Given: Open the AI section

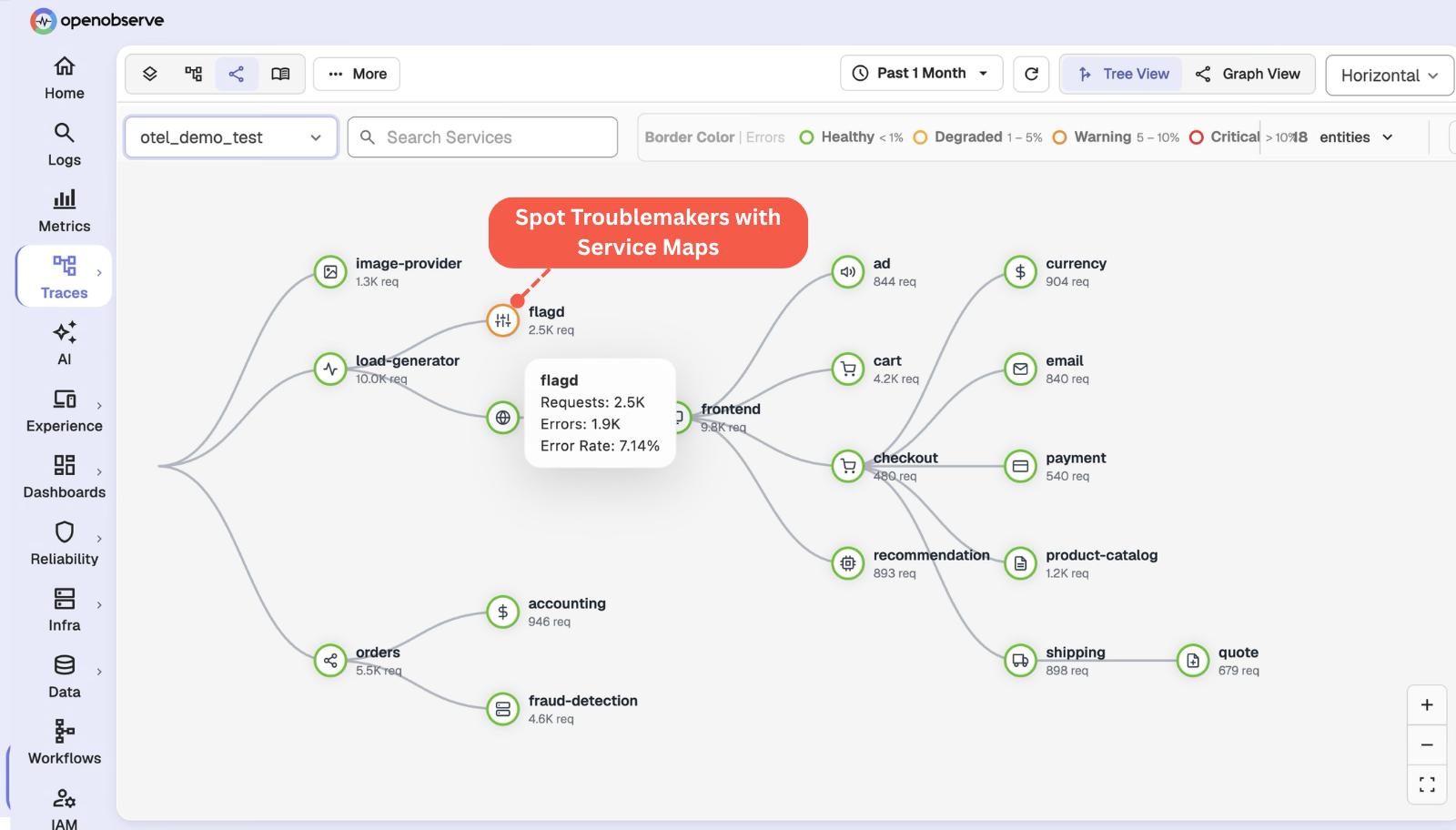Looking at the screenshot, I should [64, 344].
